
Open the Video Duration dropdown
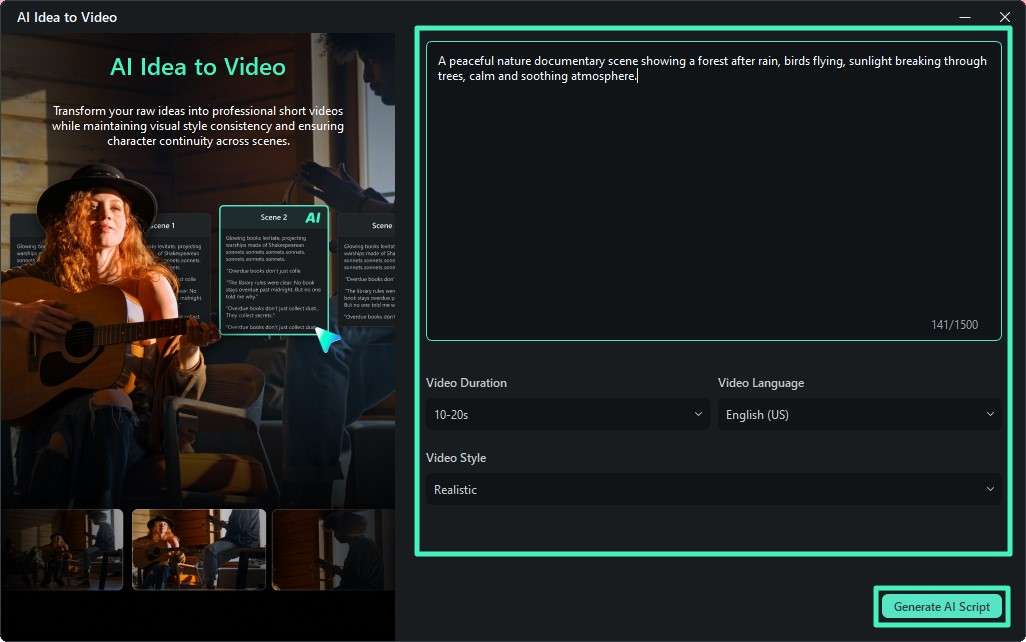pos(567,414)
